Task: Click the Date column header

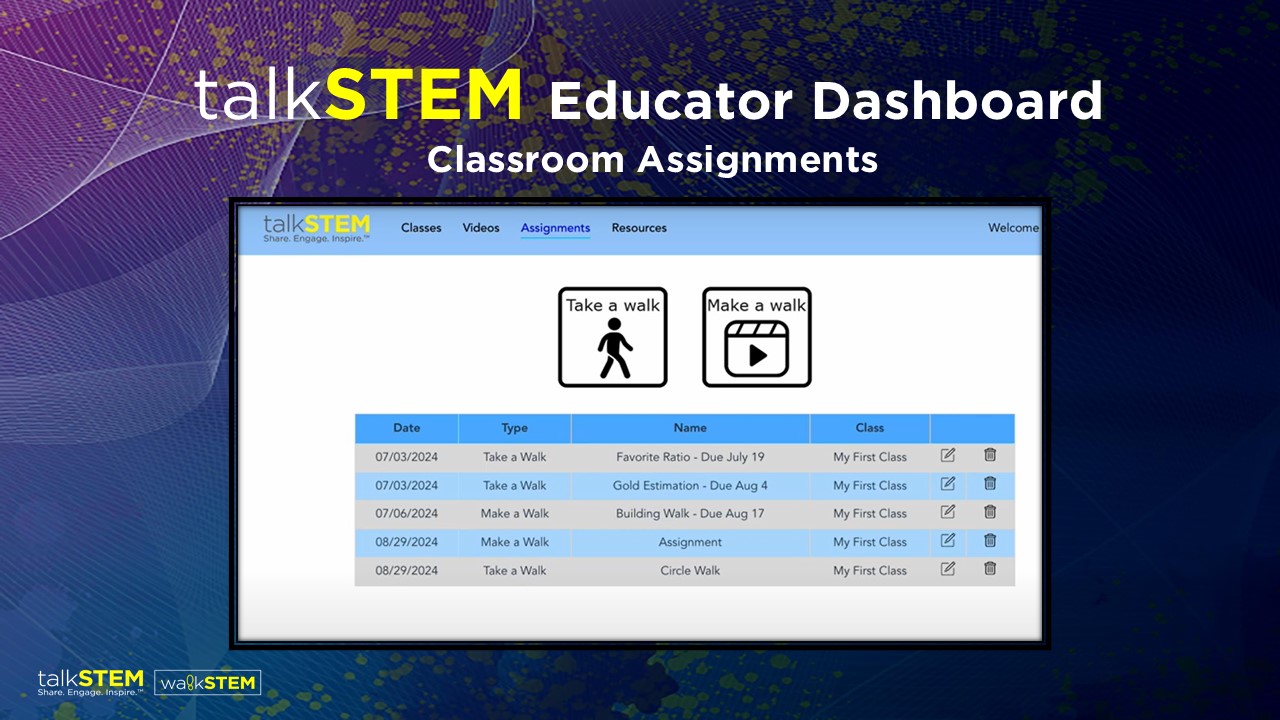Action: pos(407,428)
